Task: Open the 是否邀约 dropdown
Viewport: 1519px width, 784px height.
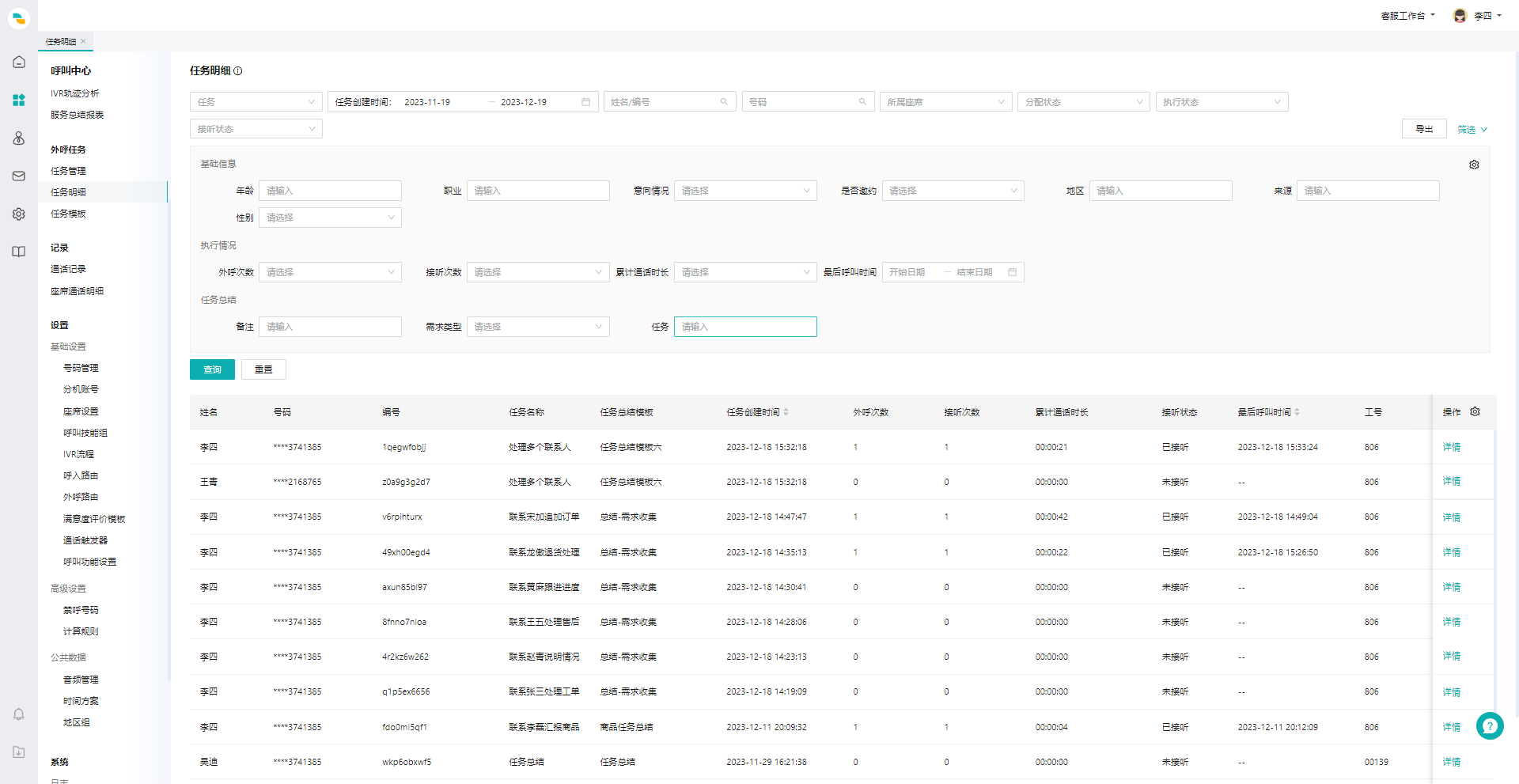Action: point(953,191)
